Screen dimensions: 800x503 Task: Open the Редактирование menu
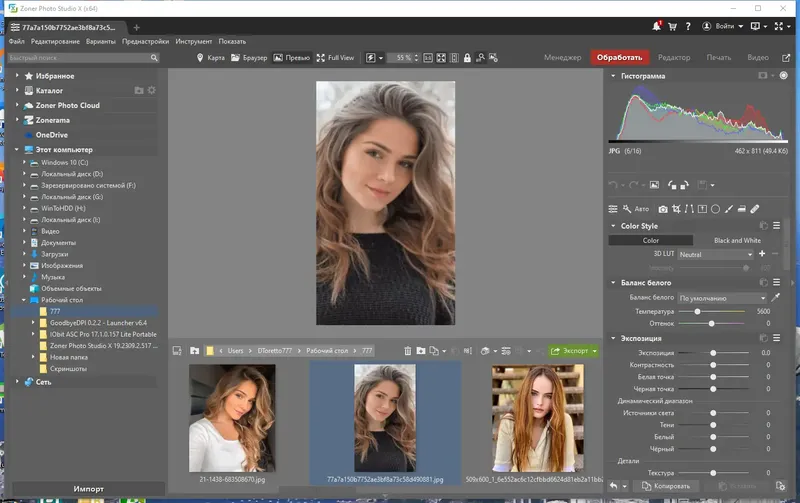click(55, 42)
